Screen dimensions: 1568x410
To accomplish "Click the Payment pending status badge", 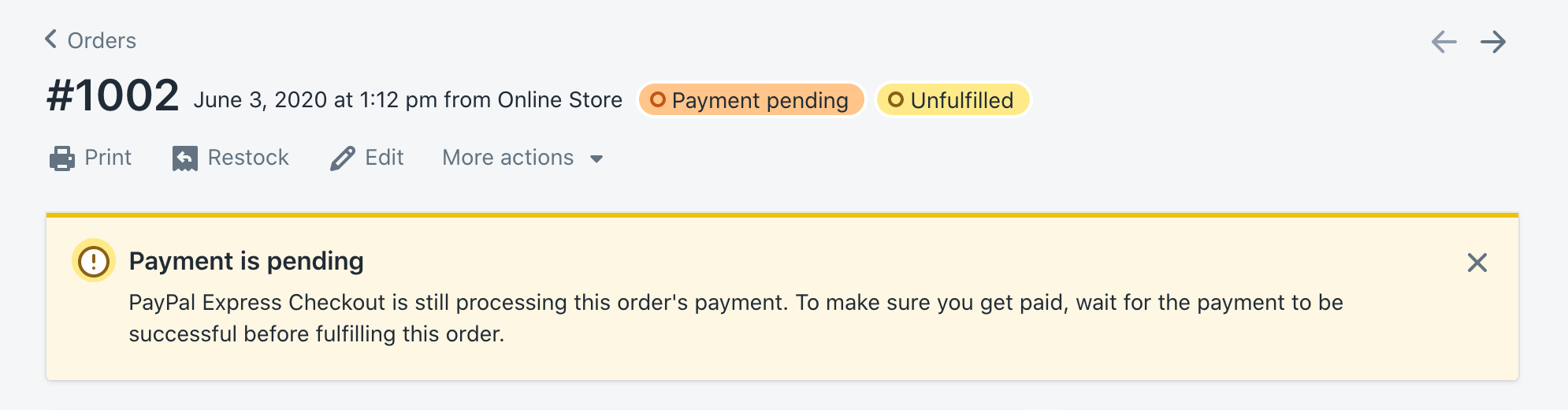I will tap(752, 100).
